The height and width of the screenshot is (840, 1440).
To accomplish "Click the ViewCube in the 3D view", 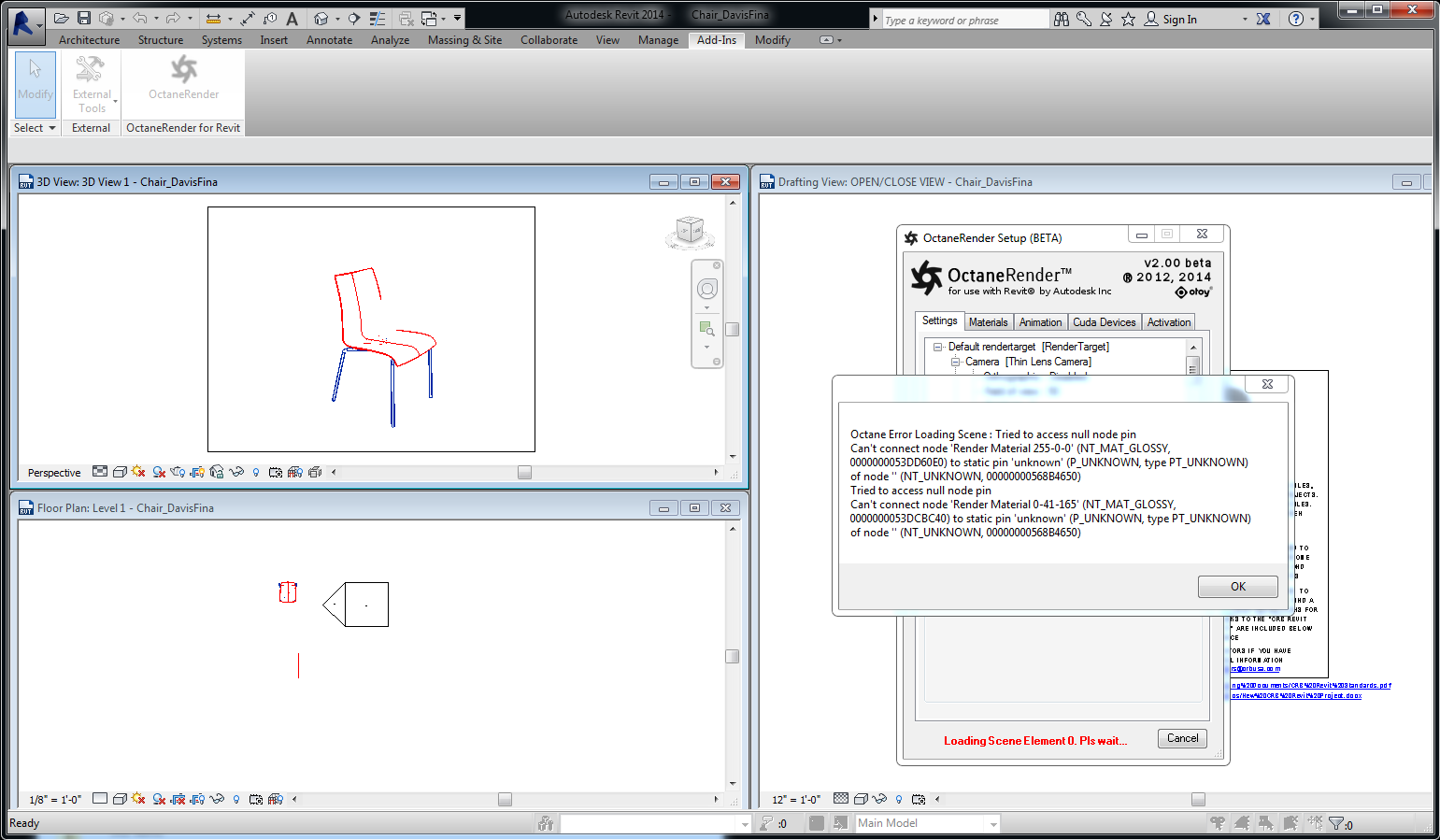I will click(x=690, y=231).
